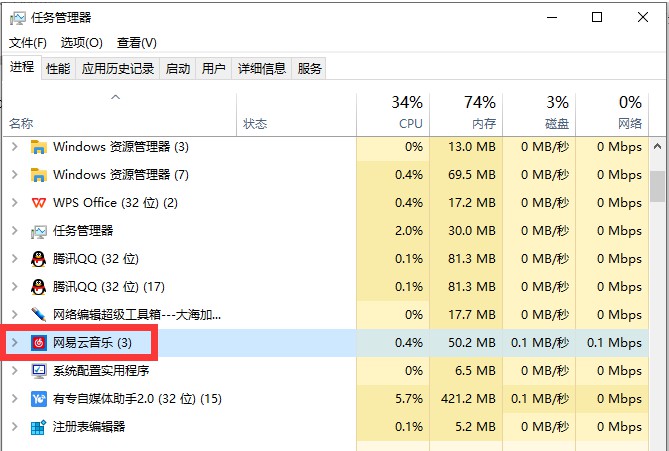Sort by the 0% 网络 column header
Image resolution: width=669 pixels, height=451 pixels.
pos(612,114)
